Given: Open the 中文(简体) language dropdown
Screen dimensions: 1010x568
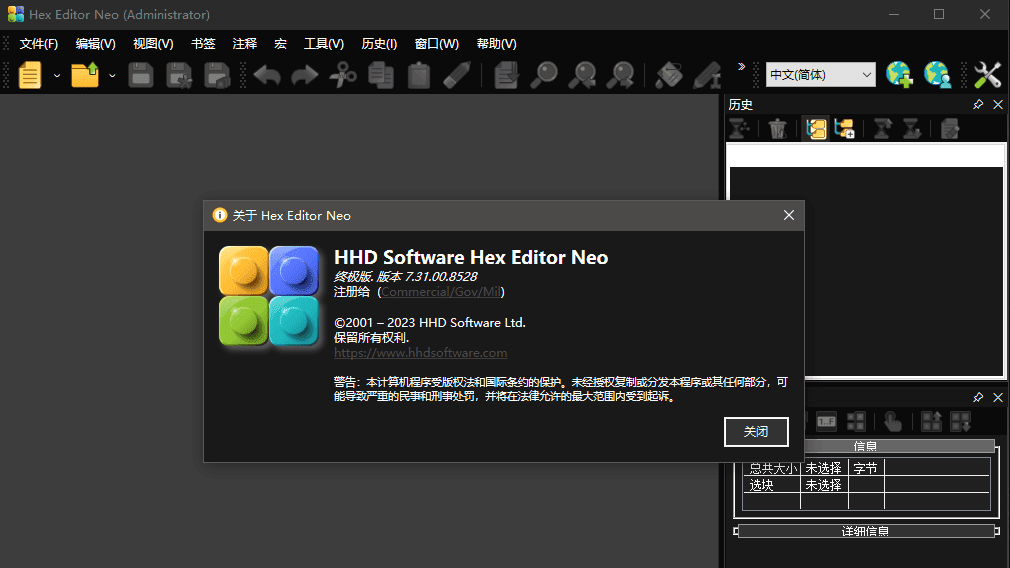Looking at the screenshot, I should coord(820,75).
